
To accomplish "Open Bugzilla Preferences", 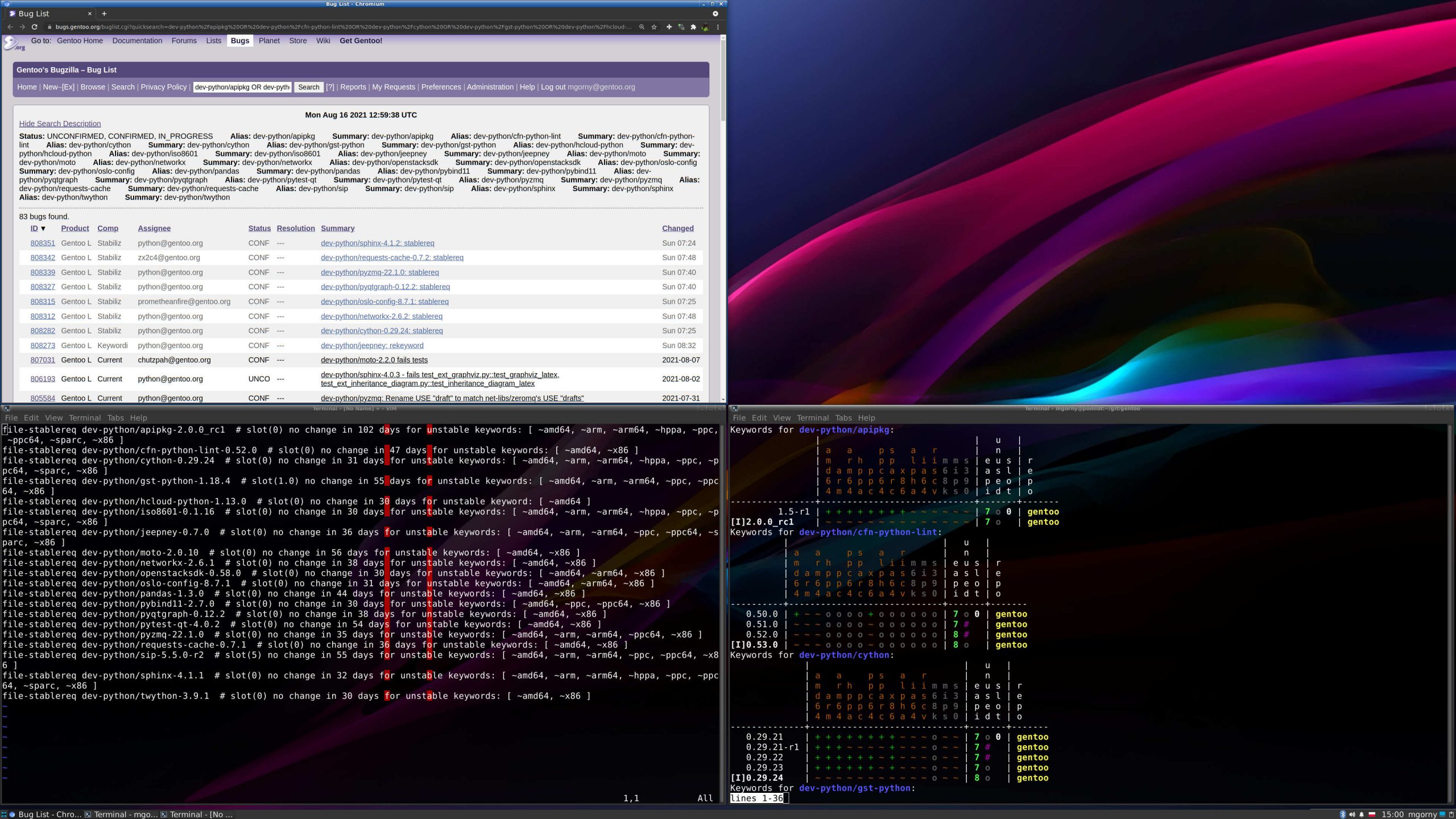I will pyautogui.click(x=441, y=87).
